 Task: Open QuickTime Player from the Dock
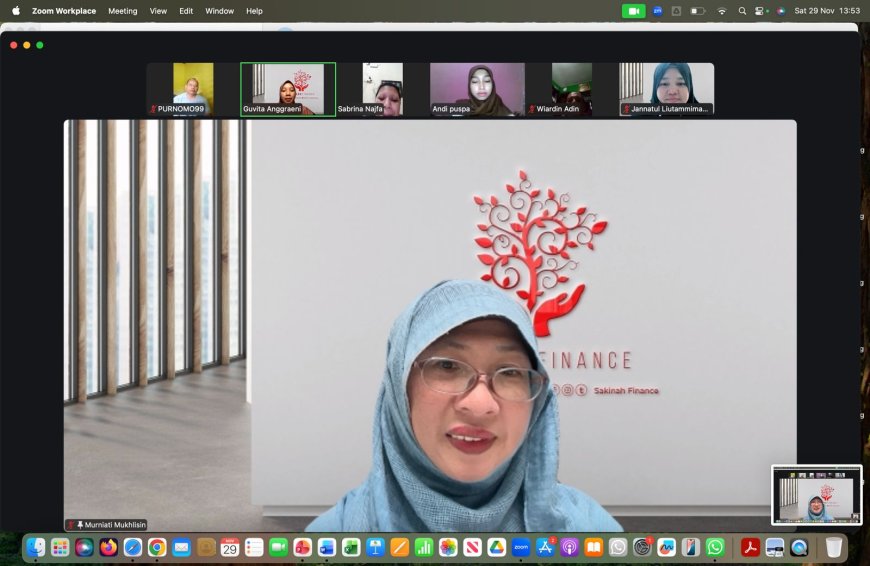[x=799, y=548]
